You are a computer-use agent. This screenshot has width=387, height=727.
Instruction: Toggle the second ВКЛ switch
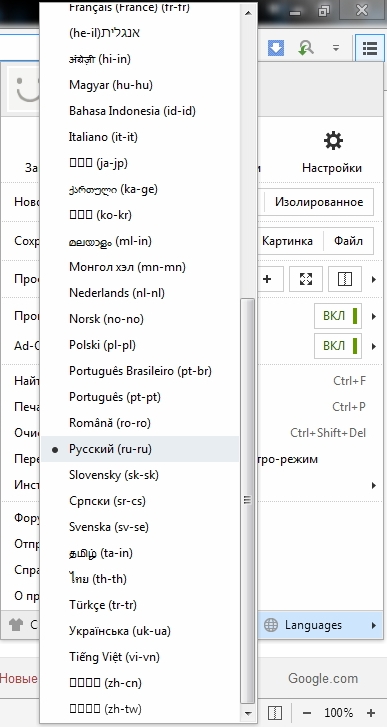(x=338, y=346)
